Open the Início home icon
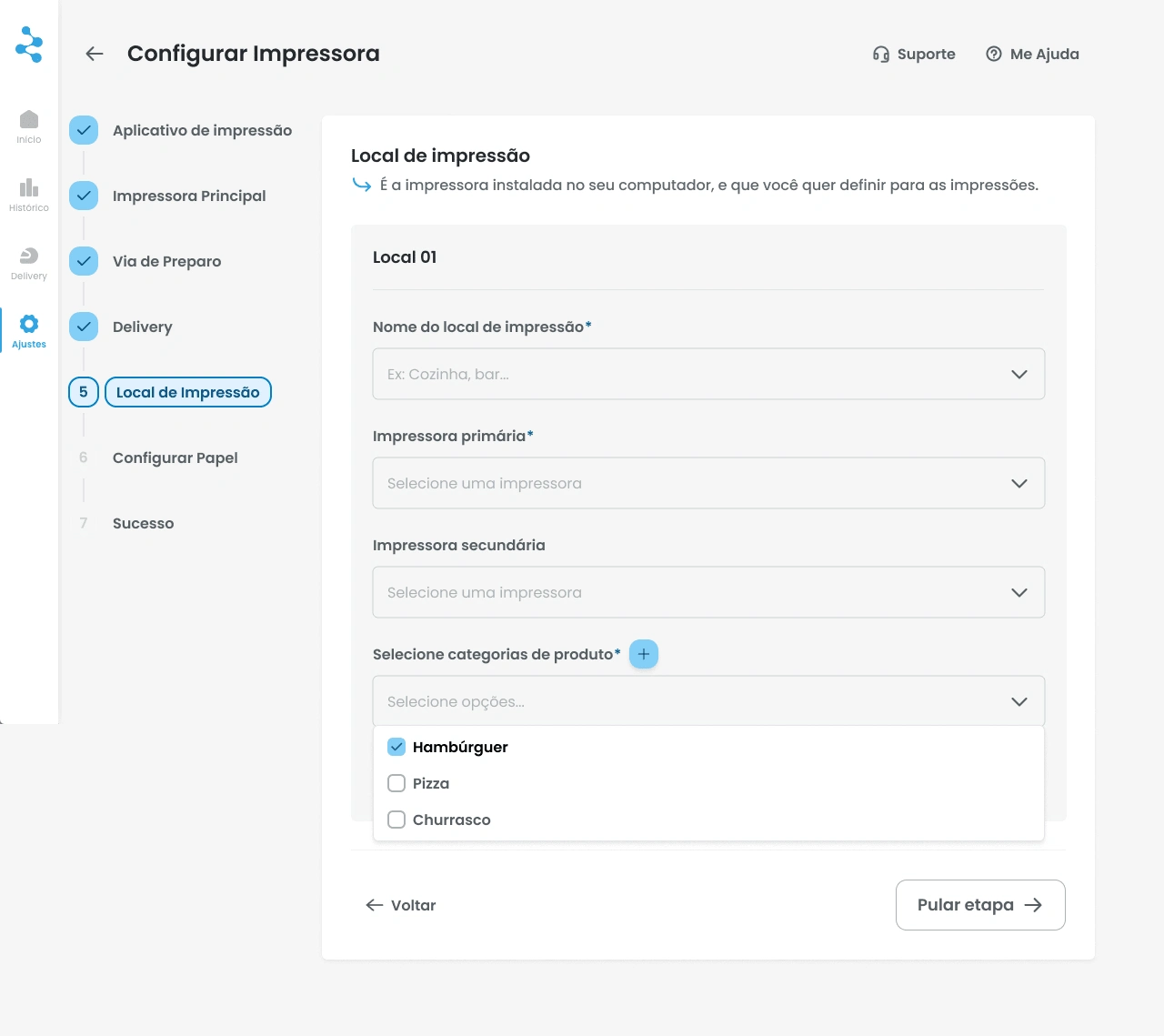Screen dimensions: 1164x1036 coord(29,120)
